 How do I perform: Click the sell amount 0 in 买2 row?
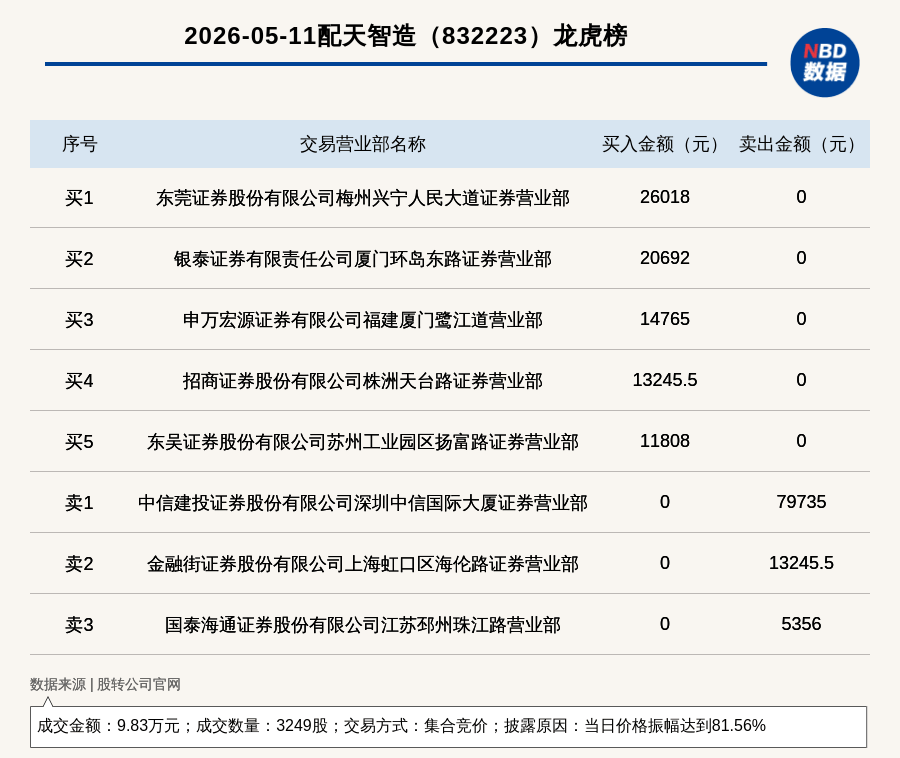coord(801,258)
